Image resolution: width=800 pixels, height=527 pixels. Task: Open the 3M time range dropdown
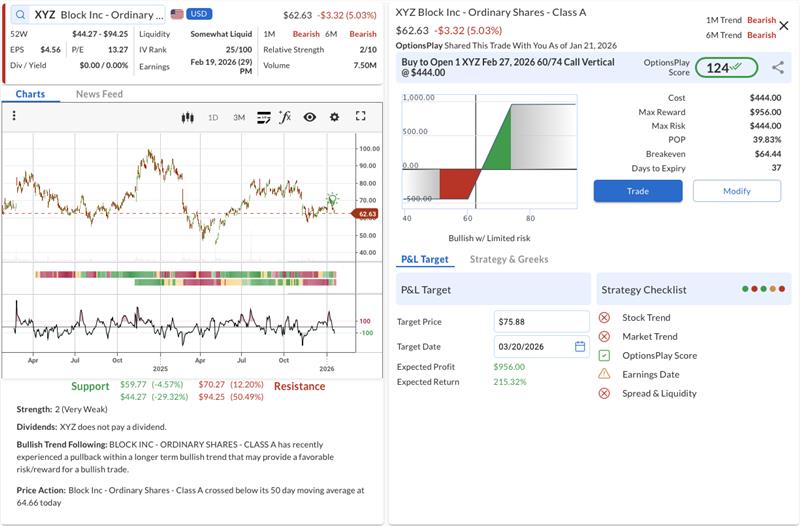click(x=239, y=117)
